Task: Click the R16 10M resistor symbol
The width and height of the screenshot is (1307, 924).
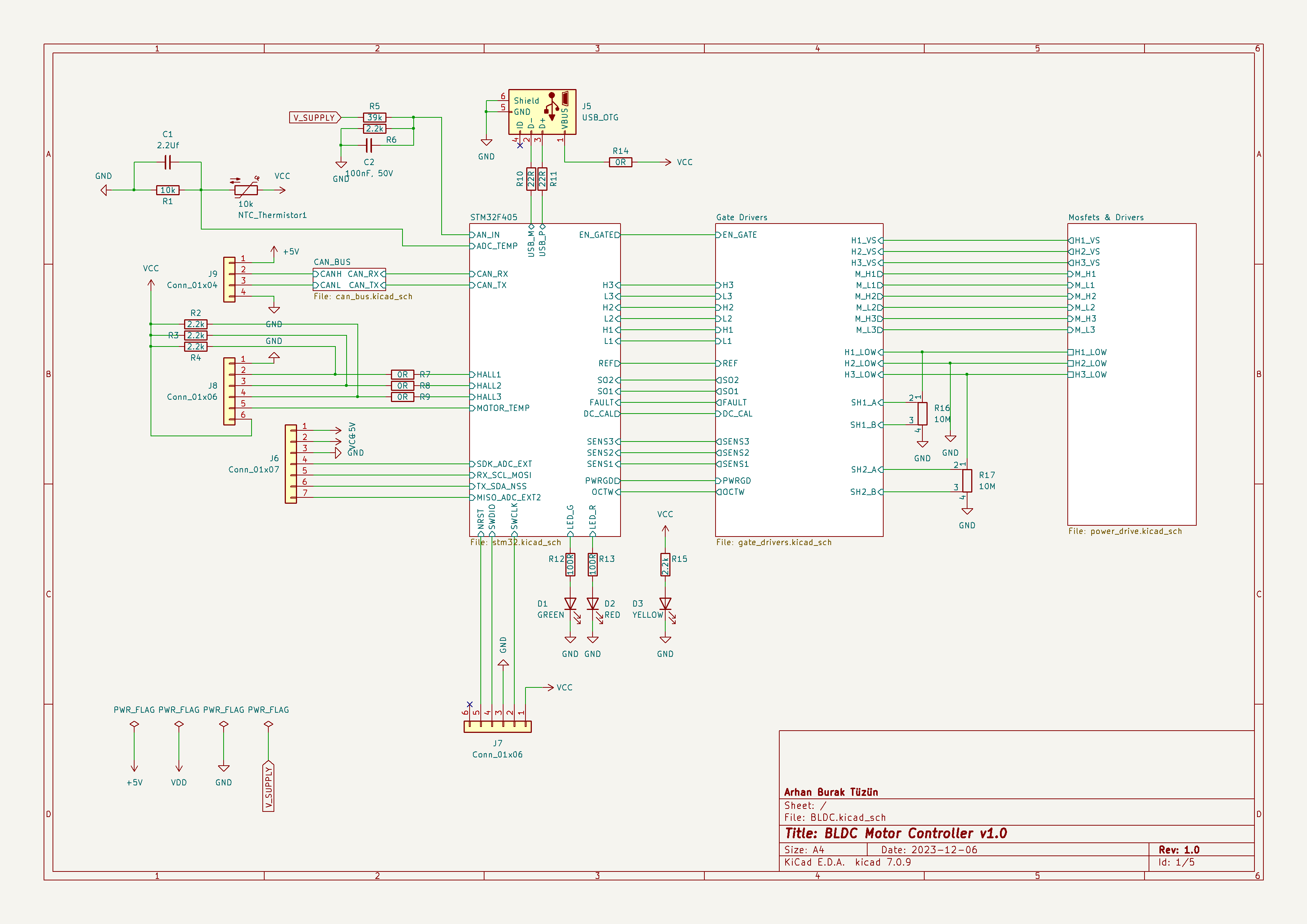Action: 922,414
